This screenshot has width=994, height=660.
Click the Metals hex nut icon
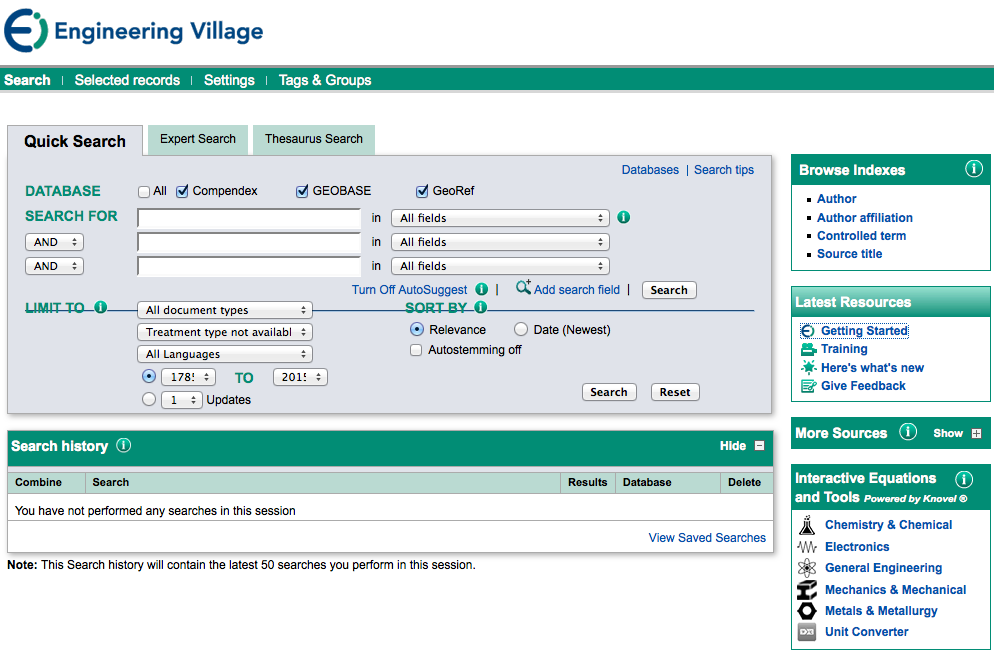point(807,611)
